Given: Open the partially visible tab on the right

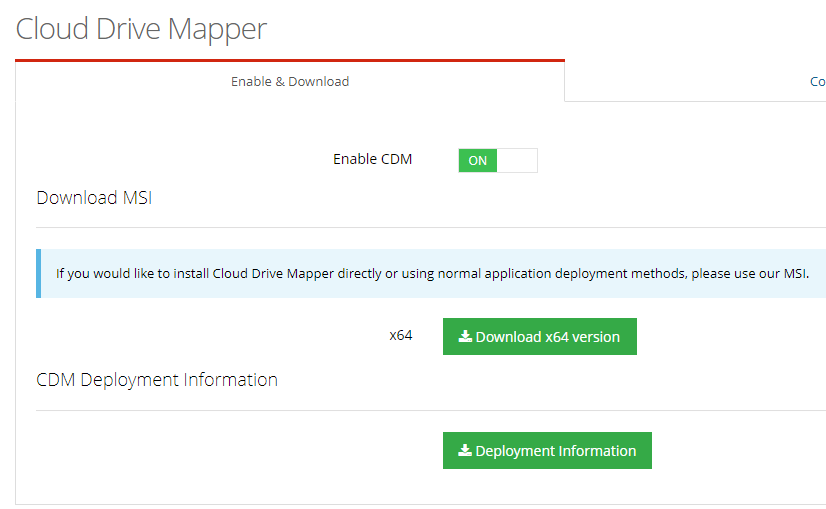Looking at the screenshot, I should point(815,82).
